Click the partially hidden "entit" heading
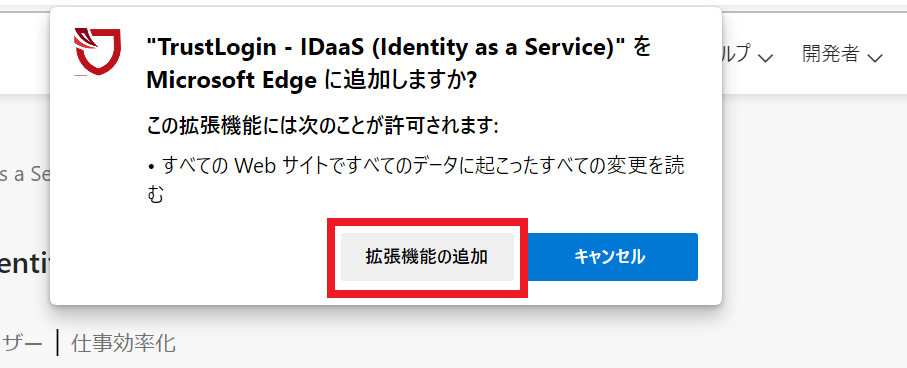This screenshot has width=907, height=368. pos(25,267)
